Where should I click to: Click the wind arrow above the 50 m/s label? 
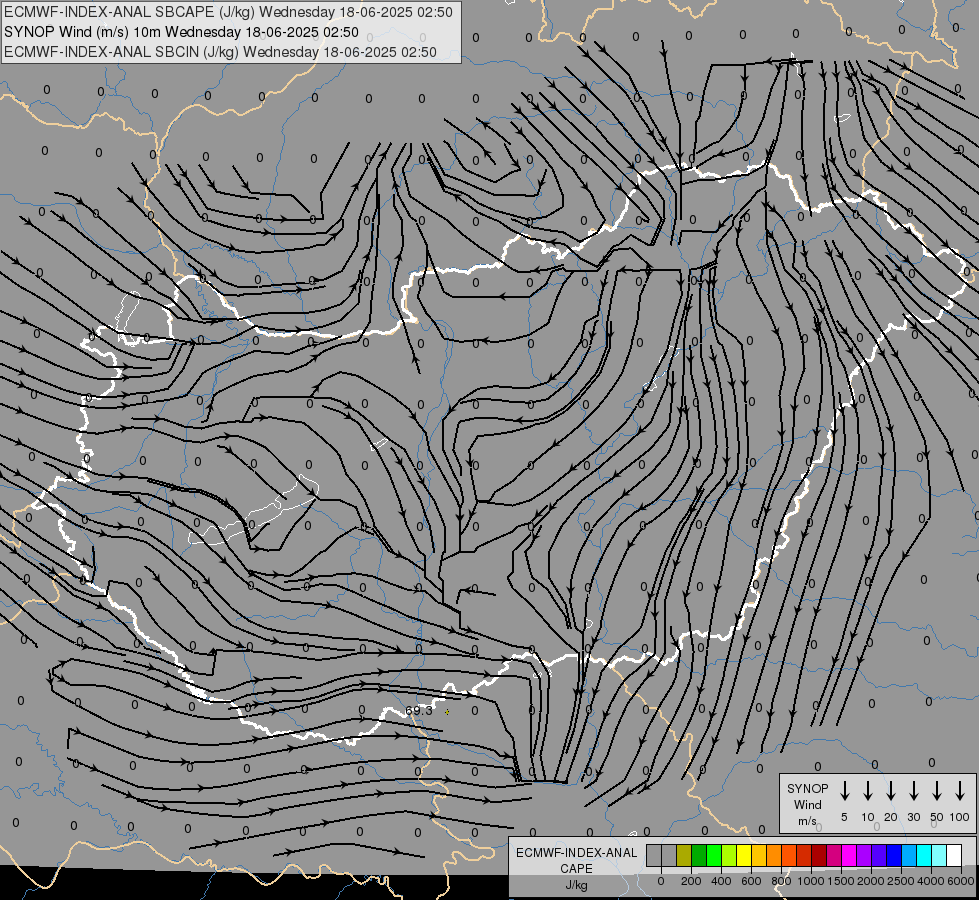pos(937,791)
